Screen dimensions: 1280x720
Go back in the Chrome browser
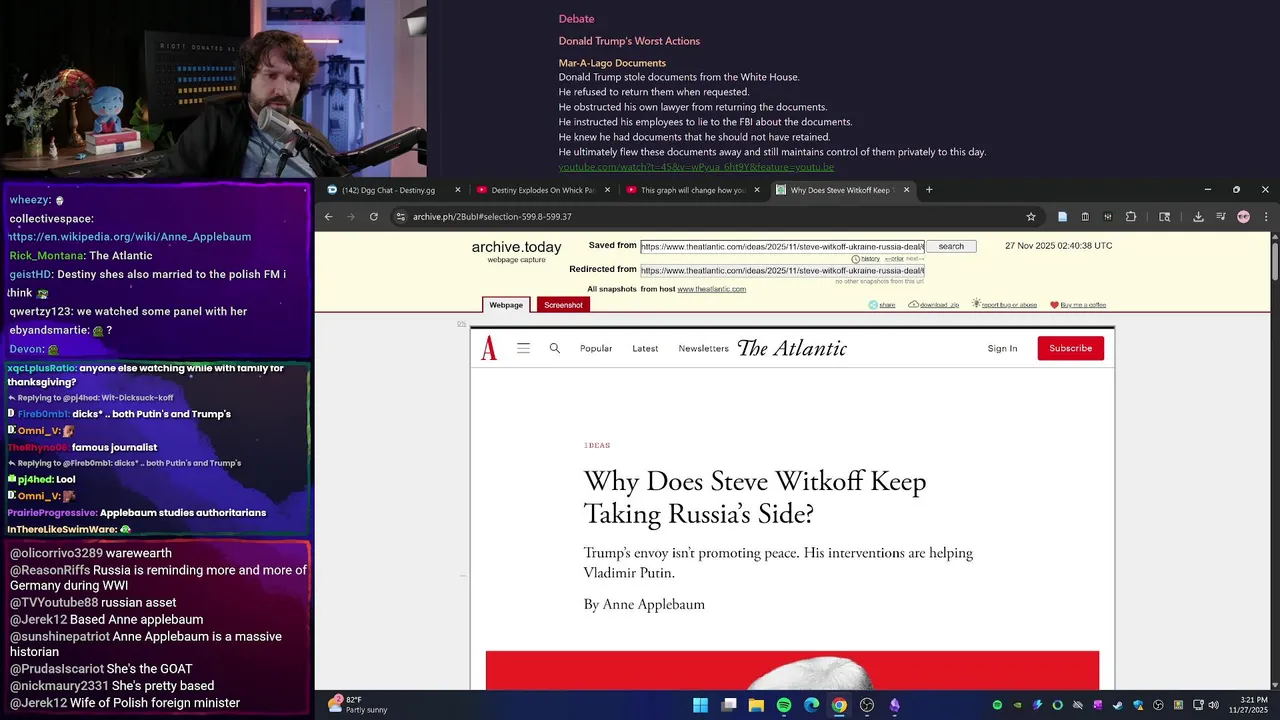328,216
